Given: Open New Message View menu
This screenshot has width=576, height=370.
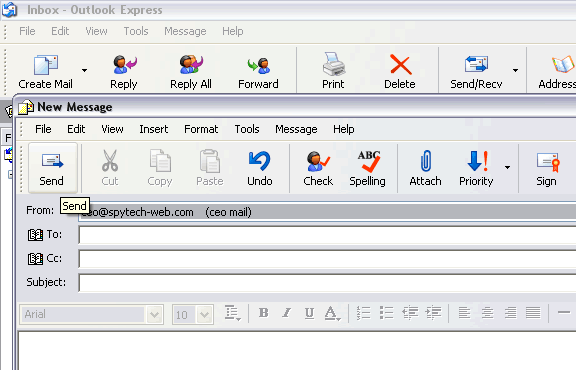Looking at the screenshot, I should point(112,129).
